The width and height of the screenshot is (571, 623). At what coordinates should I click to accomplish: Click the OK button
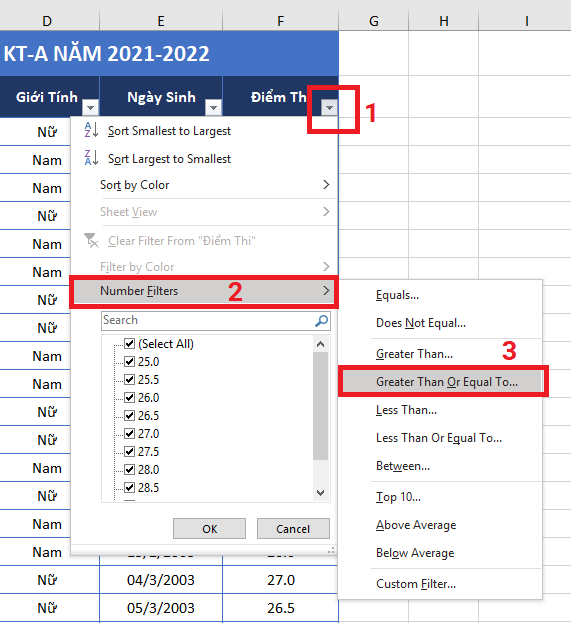point(209,528)
